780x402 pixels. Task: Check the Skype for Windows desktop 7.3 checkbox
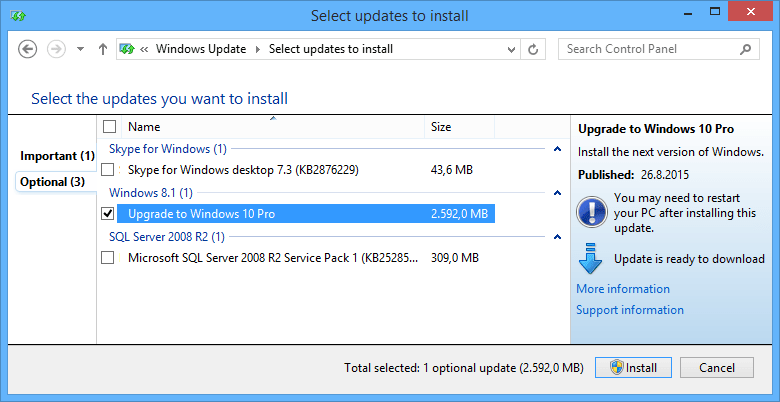click(x=107, y=170)
